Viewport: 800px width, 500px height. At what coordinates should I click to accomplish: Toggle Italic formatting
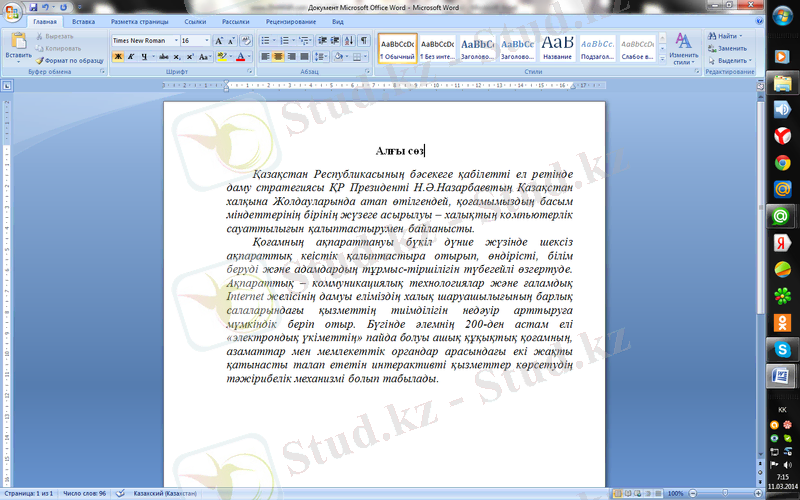pyautogui.click(x=131, y=57)
